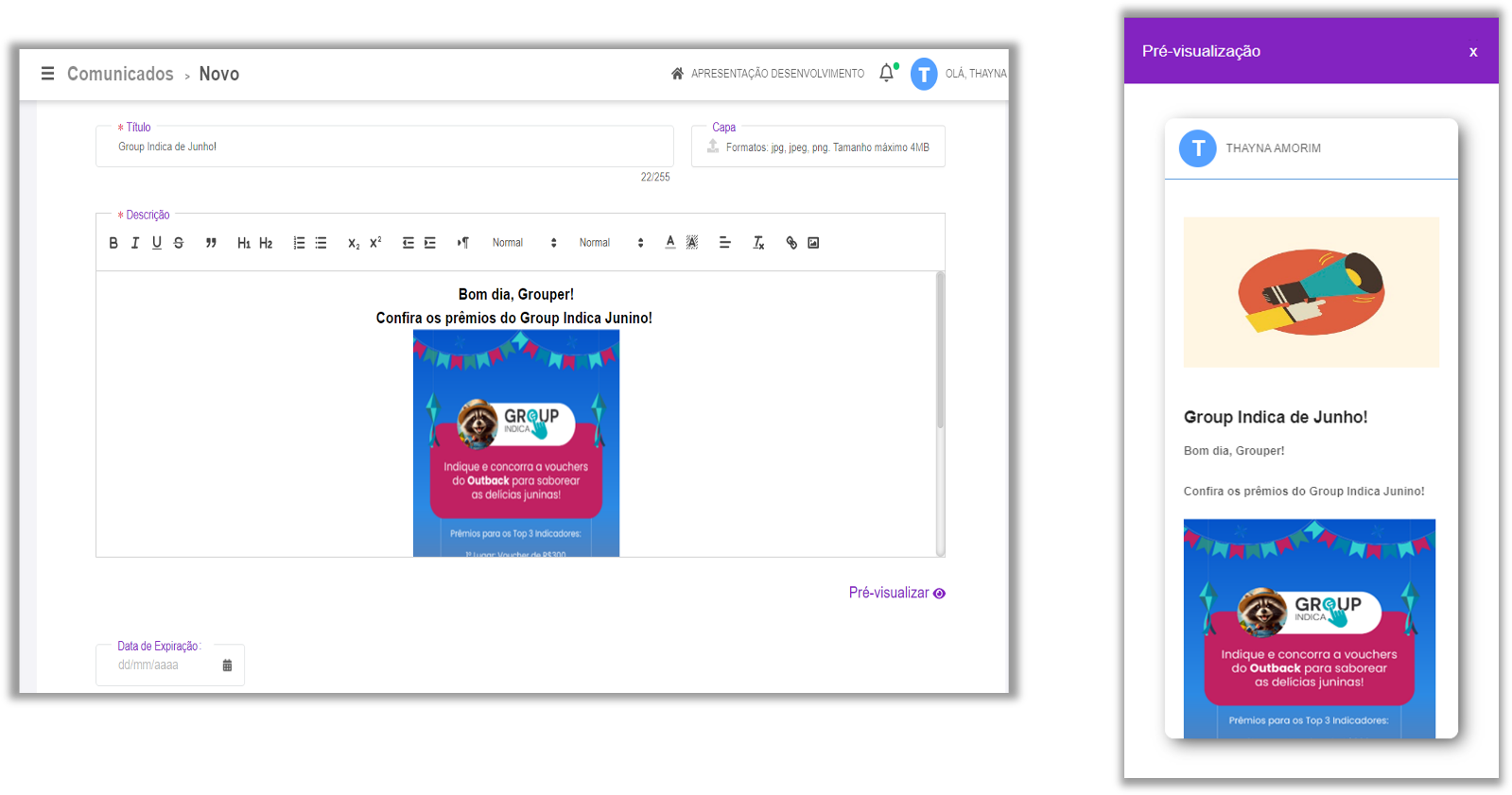Click the Data de Expiração date field
The width and height of the screenshot is (1512, 795).
[170, 665]
